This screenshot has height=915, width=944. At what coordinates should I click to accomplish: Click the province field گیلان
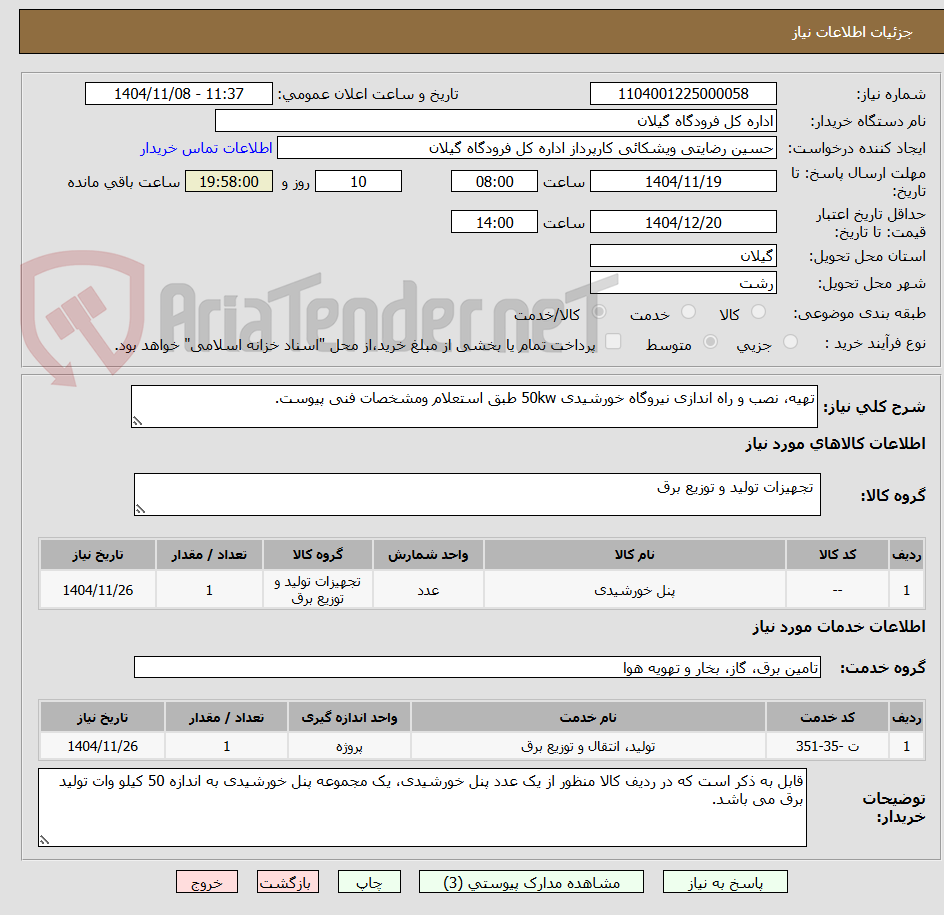click(x=683, y=256)
